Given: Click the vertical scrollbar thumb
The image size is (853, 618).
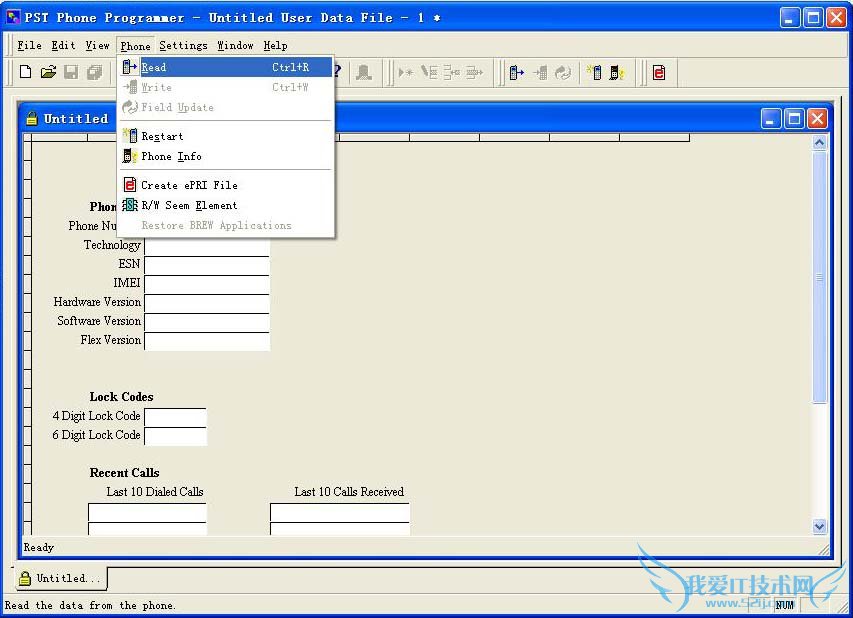Looking at the screenshot, I should pyautogui.click(x=819, y=277).
